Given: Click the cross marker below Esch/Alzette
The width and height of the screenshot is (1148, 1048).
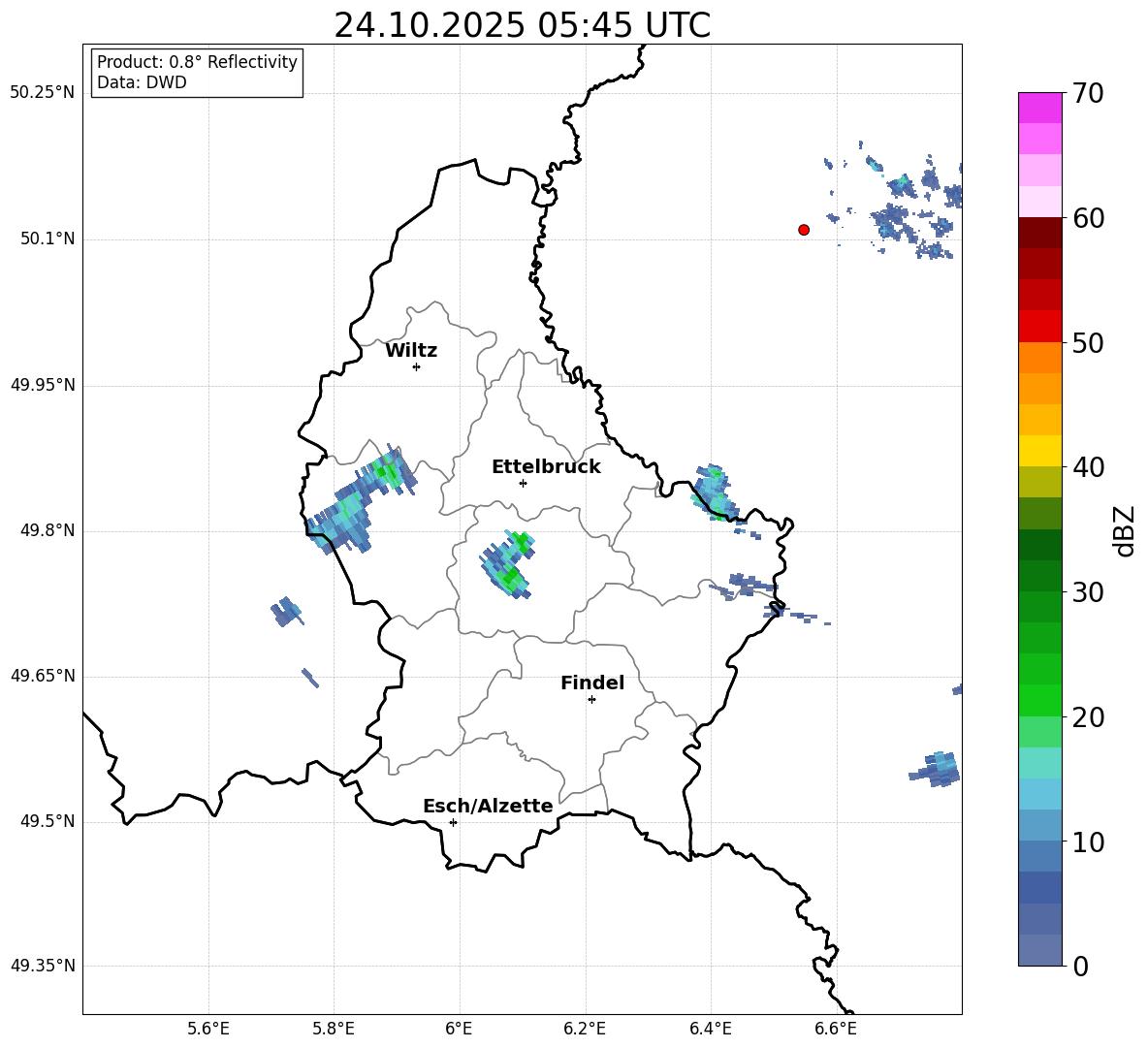Looking at the screenshot, I should click(x=453, y=822).
